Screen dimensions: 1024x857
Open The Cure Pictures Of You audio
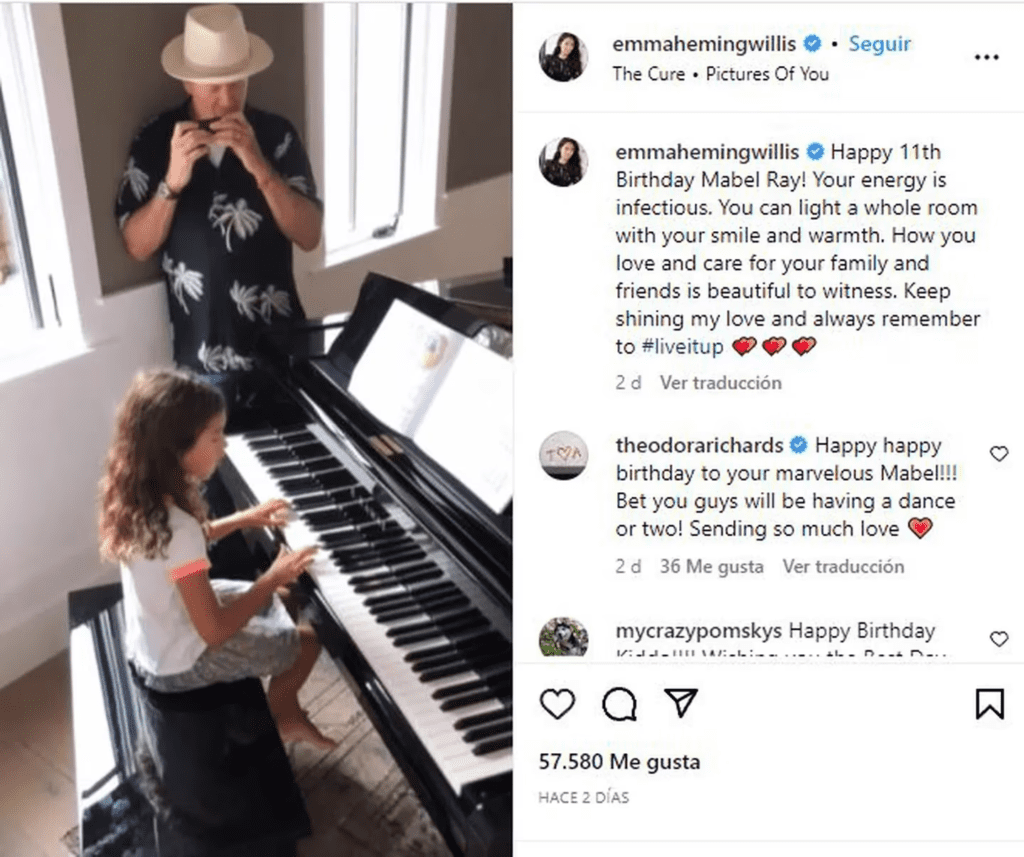coord(720,74)
